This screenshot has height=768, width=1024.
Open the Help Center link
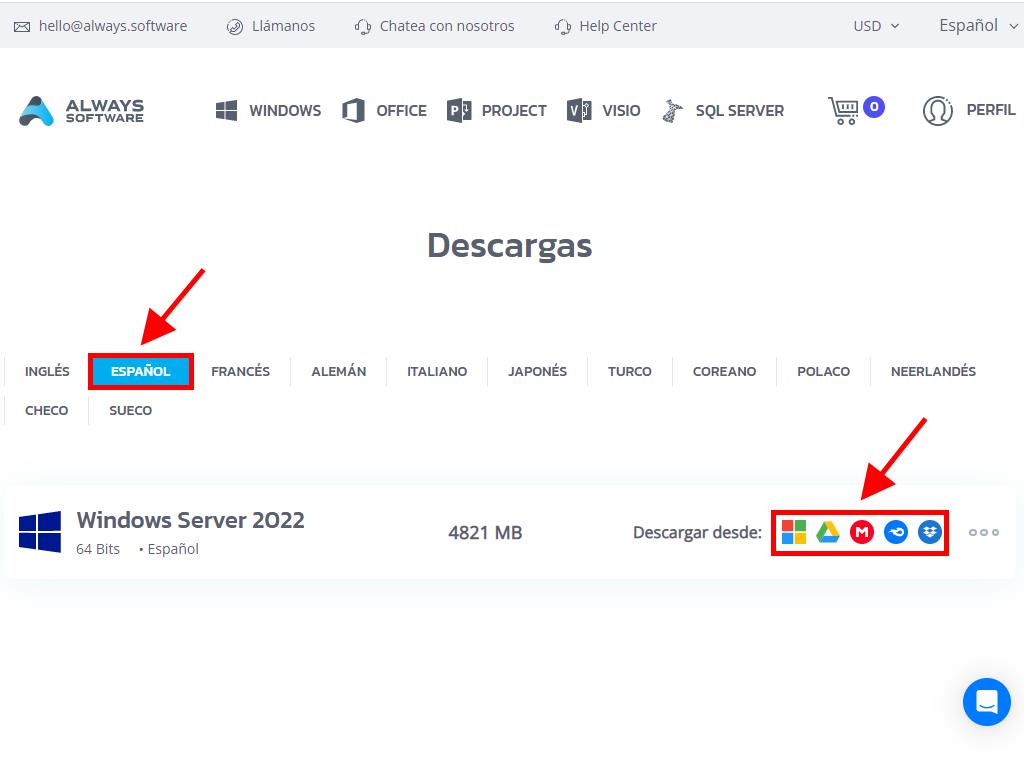[x=606, y=26]
